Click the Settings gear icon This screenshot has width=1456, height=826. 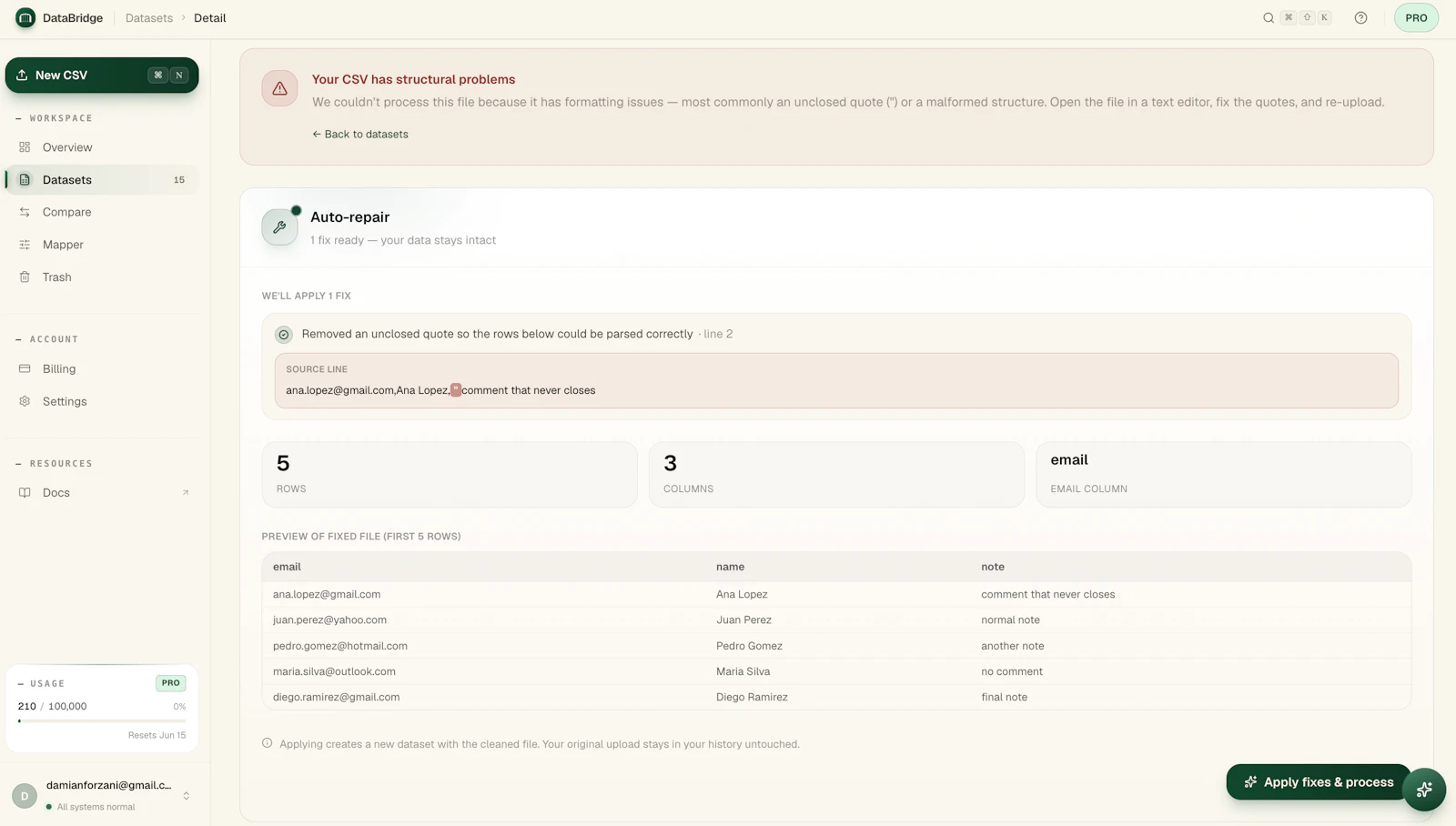25,401
